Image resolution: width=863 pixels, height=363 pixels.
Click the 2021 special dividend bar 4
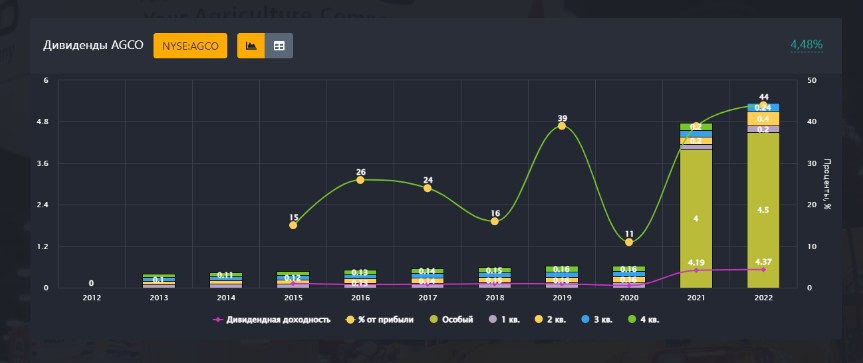click(x=696, y=219)
